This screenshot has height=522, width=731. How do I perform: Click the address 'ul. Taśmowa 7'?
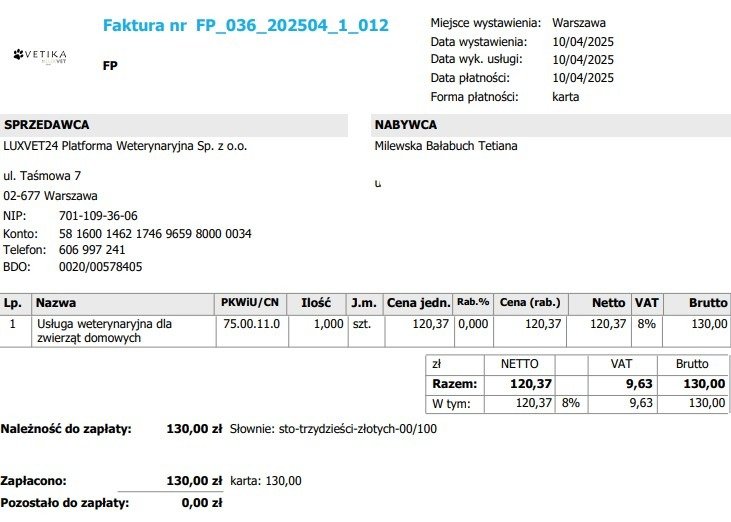click(42, 176)
